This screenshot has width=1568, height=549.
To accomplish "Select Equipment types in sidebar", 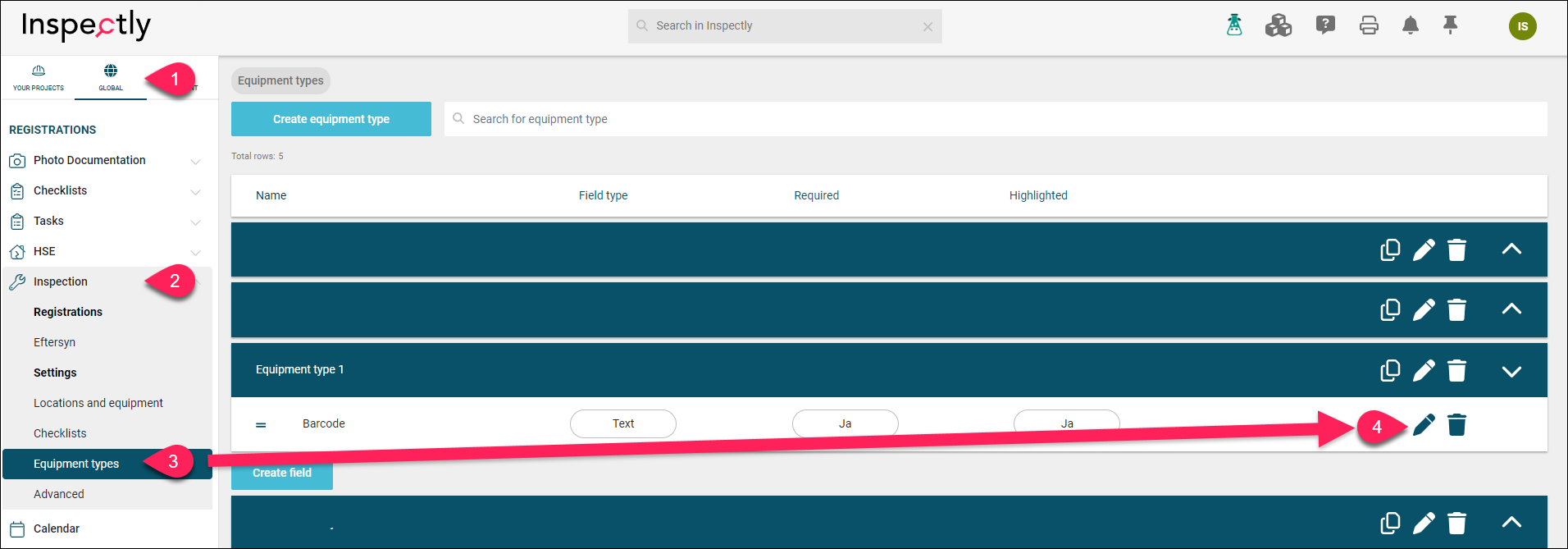I will [107, 464].
